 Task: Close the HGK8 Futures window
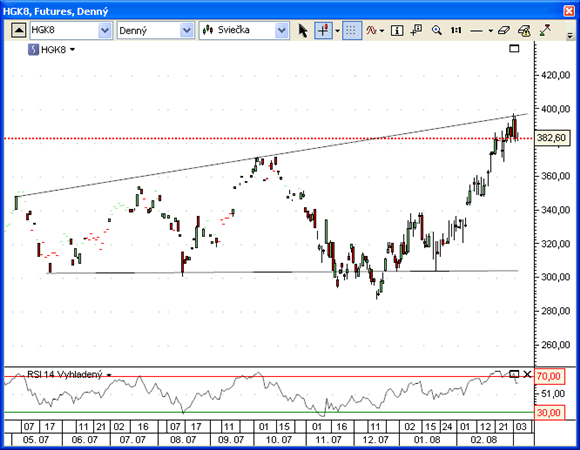pyautogui.click(x=569, y=11)
